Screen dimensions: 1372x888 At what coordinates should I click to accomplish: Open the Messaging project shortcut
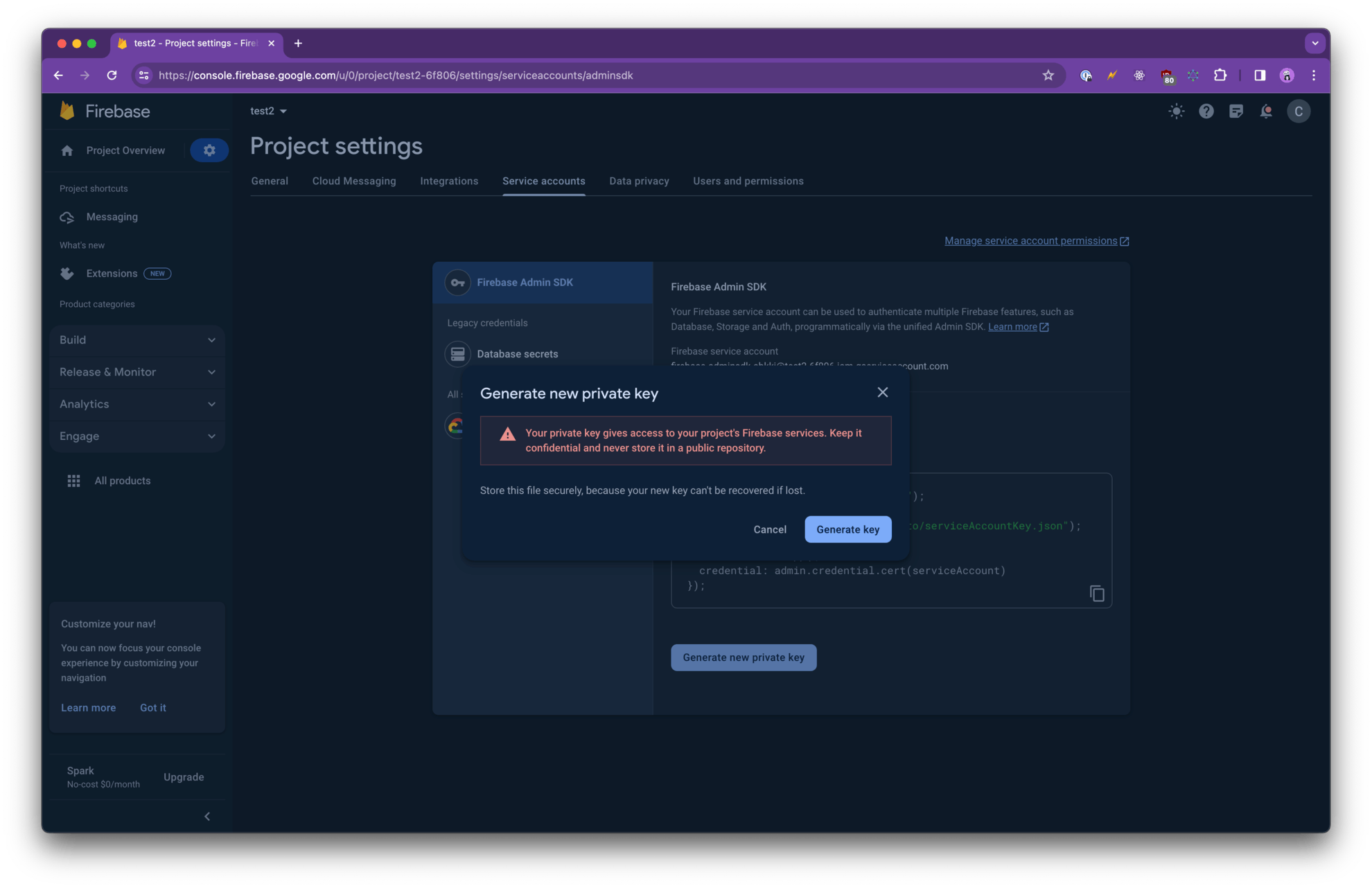(112, 216)
